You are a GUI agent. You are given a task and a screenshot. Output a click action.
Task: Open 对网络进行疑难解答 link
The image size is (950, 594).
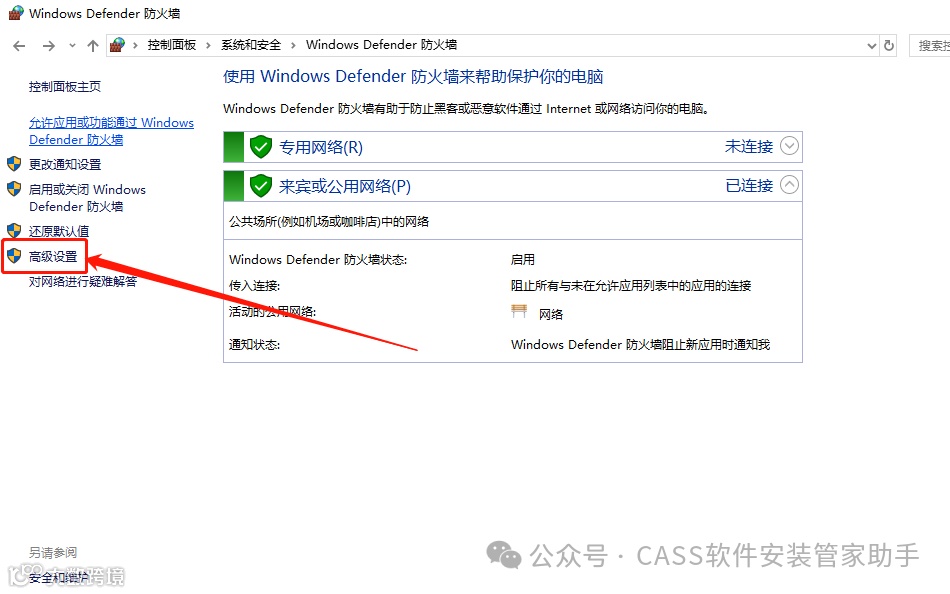click(83, 281)
